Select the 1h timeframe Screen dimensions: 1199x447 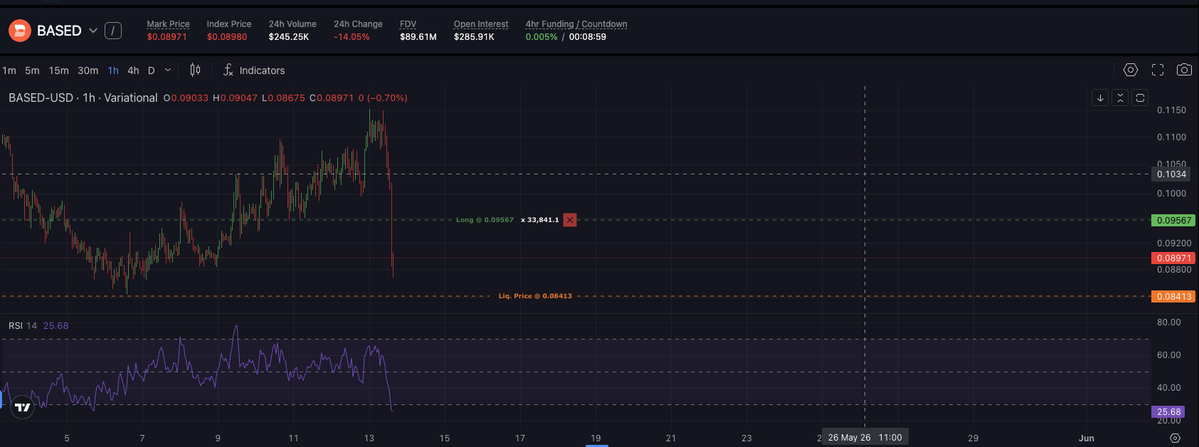(113, 70)
